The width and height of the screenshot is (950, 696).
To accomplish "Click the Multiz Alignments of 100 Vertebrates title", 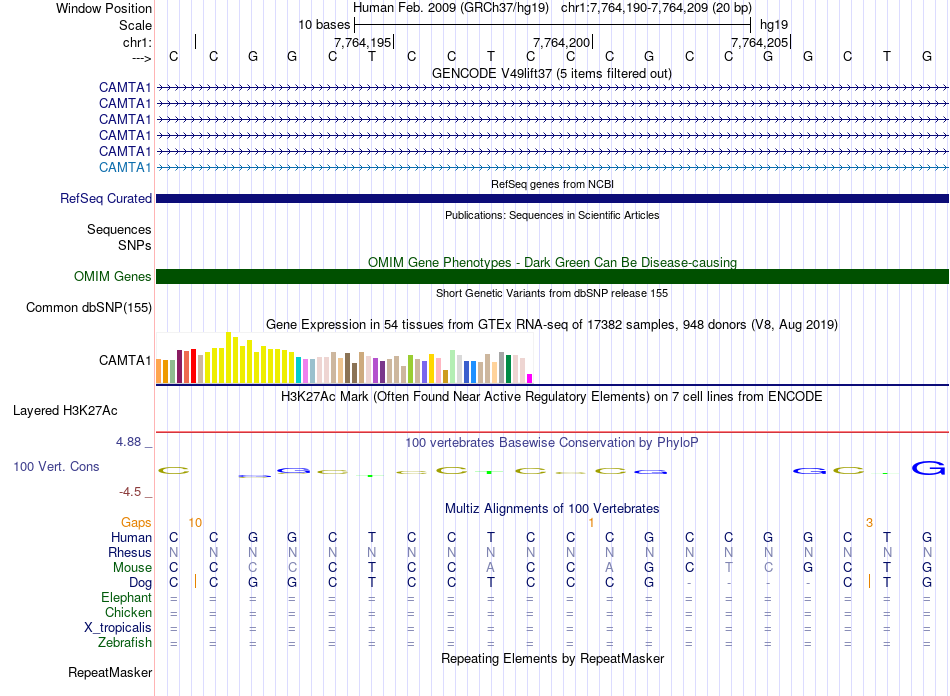I will pos(551,508).
